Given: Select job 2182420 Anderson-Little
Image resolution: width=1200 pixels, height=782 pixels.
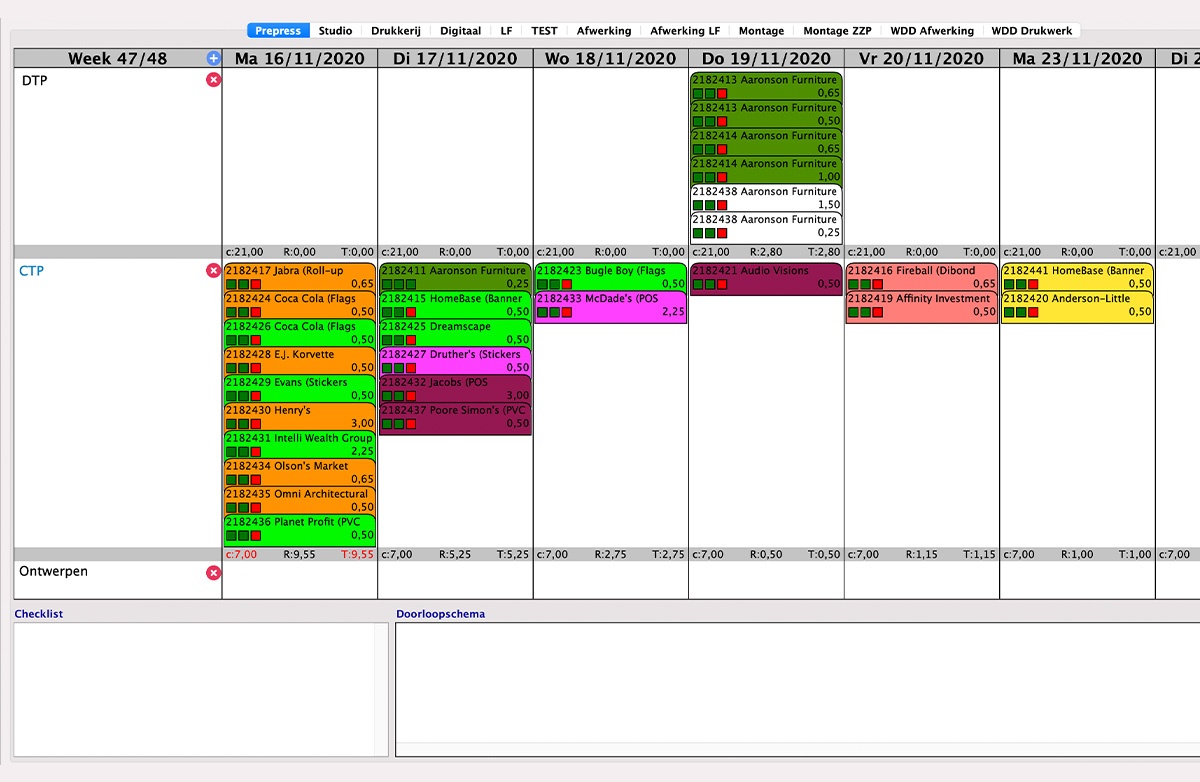Looking at the screenshot, I should pos(1078,307).
